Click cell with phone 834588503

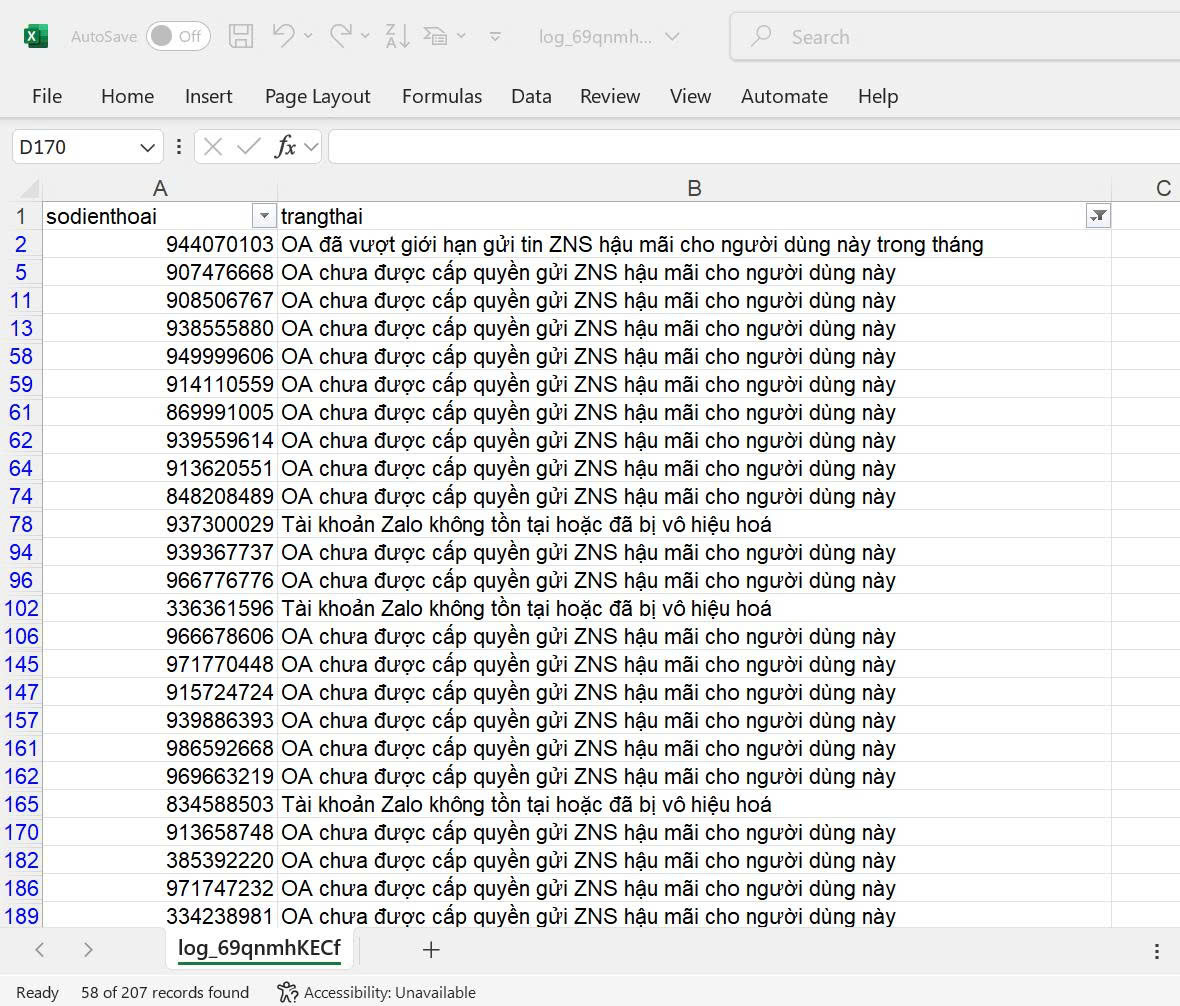[160, 804]
